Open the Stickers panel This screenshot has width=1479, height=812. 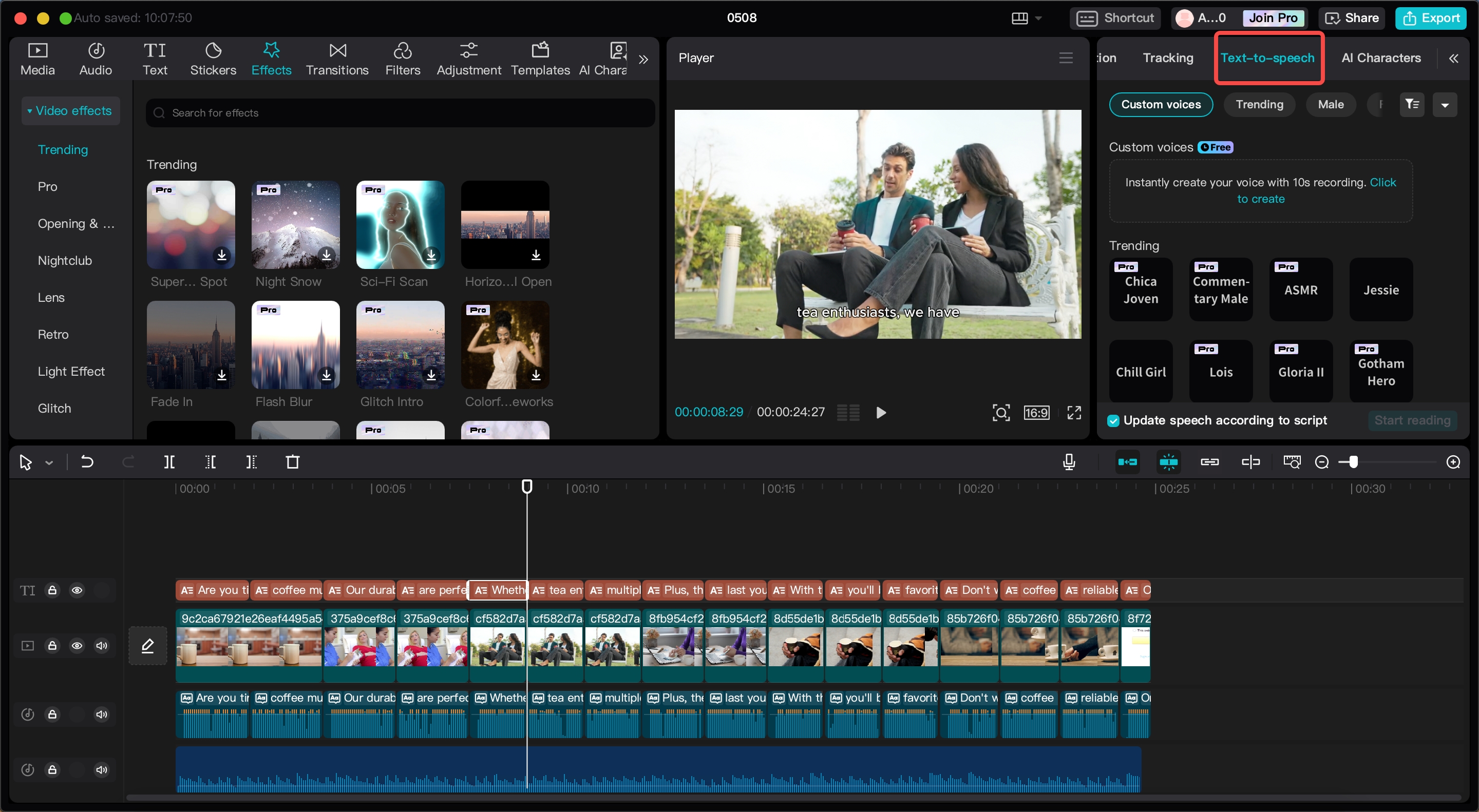point(213,59)
